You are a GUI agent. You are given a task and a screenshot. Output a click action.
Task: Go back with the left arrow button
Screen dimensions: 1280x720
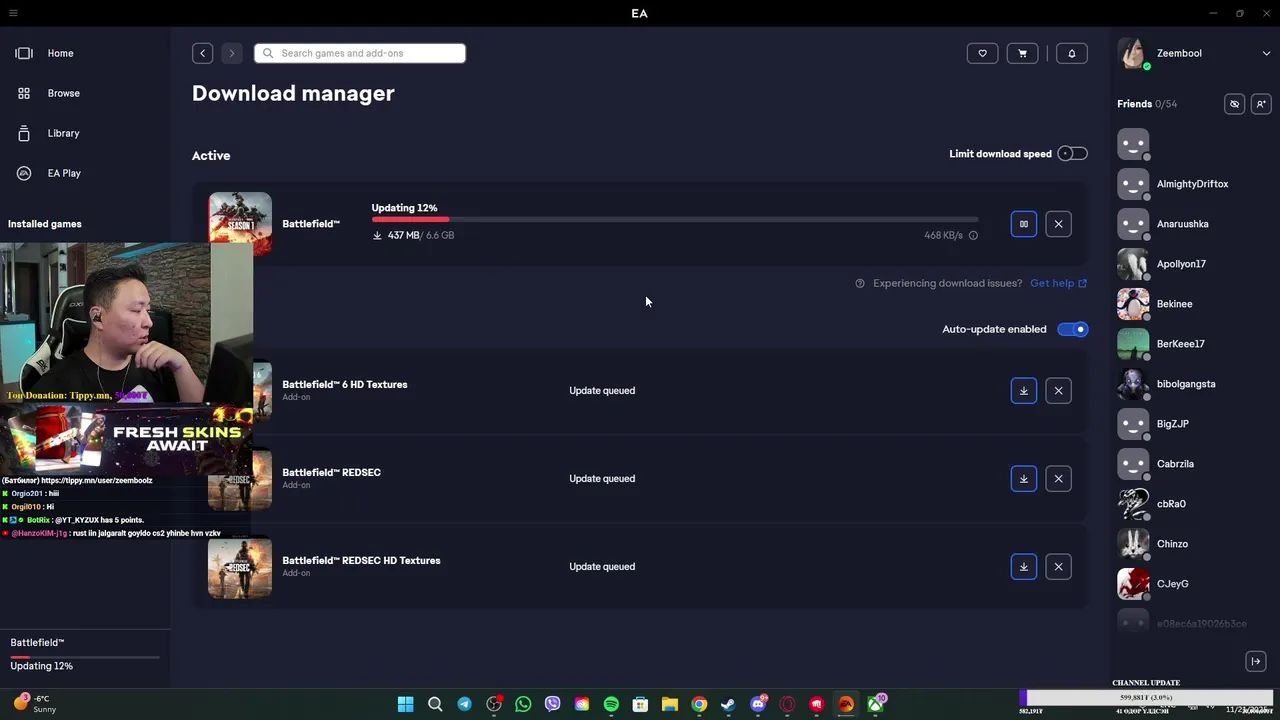pyautogui.click(x=203, y=53)
